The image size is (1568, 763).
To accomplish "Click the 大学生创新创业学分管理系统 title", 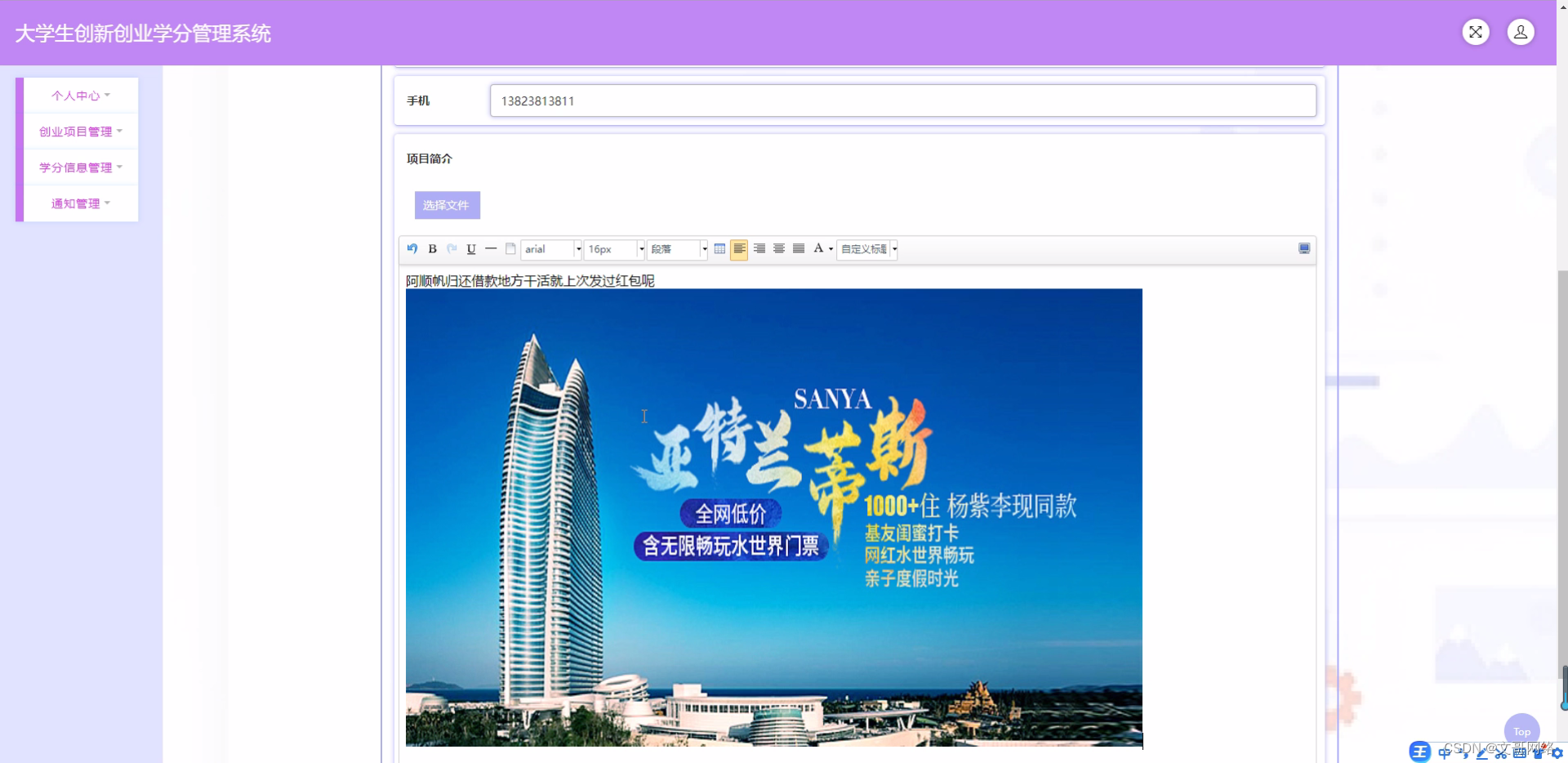I will [143, 33].
